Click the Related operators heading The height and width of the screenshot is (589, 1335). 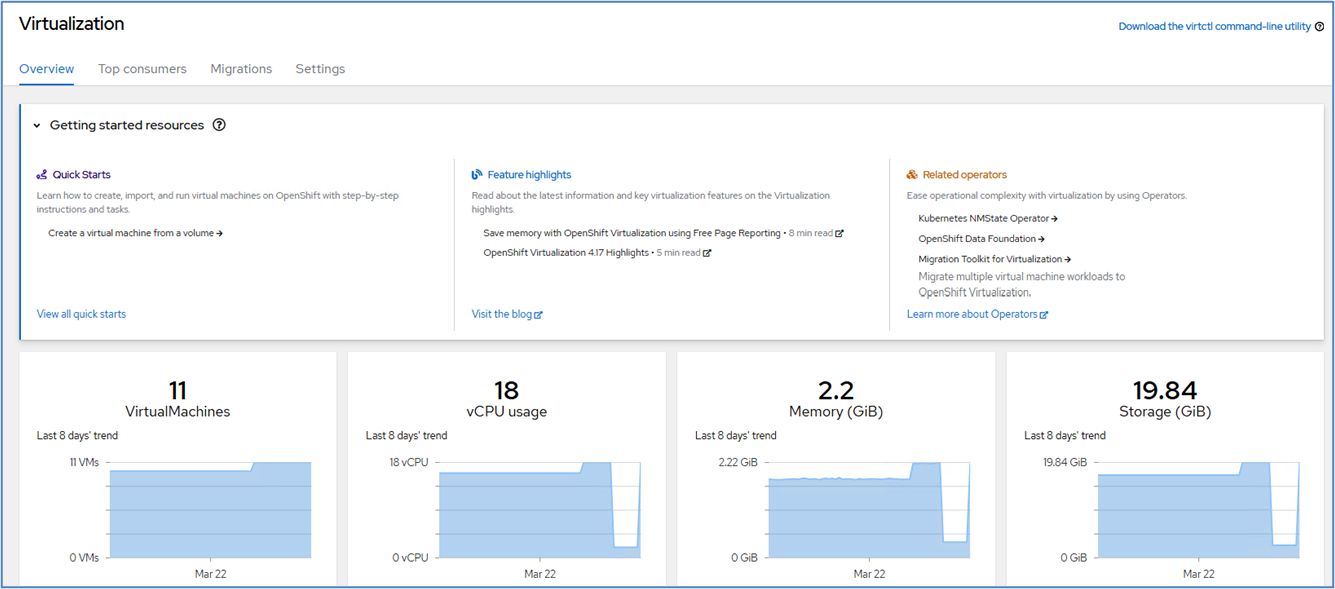click(965, 175)
